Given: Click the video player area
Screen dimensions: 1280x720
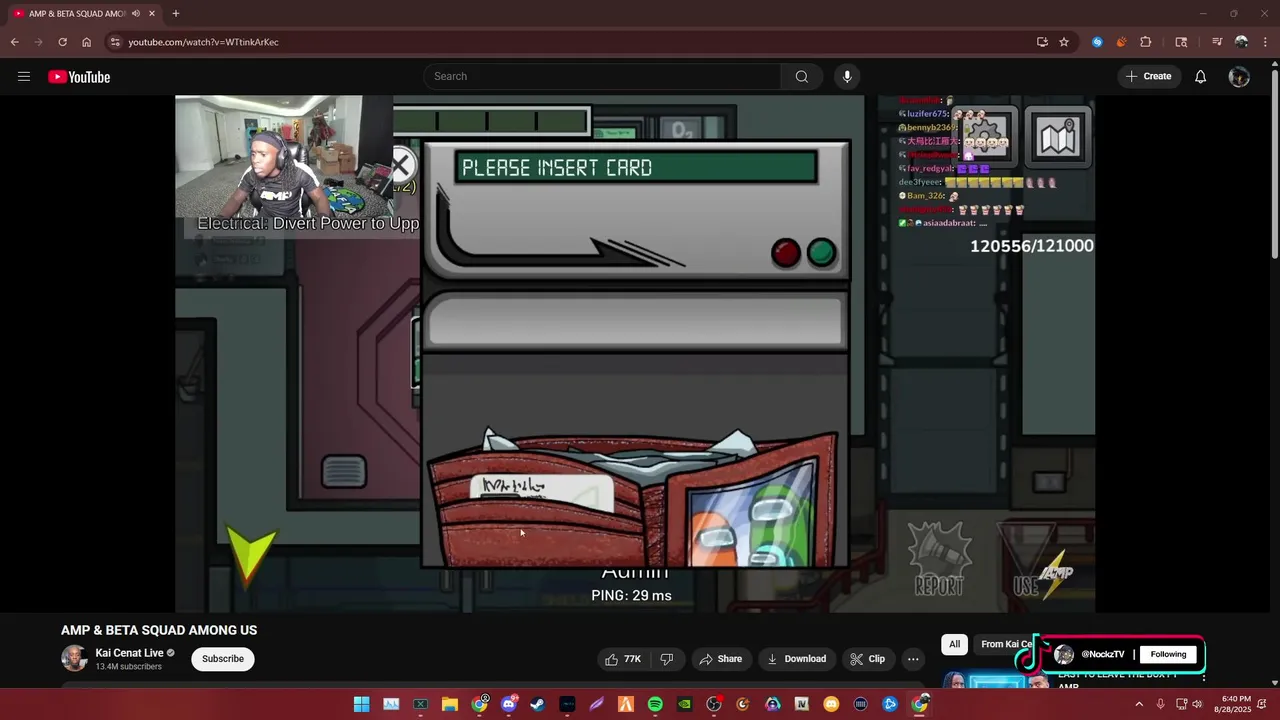Looking at the screenshot, I should tap(635, 354).
